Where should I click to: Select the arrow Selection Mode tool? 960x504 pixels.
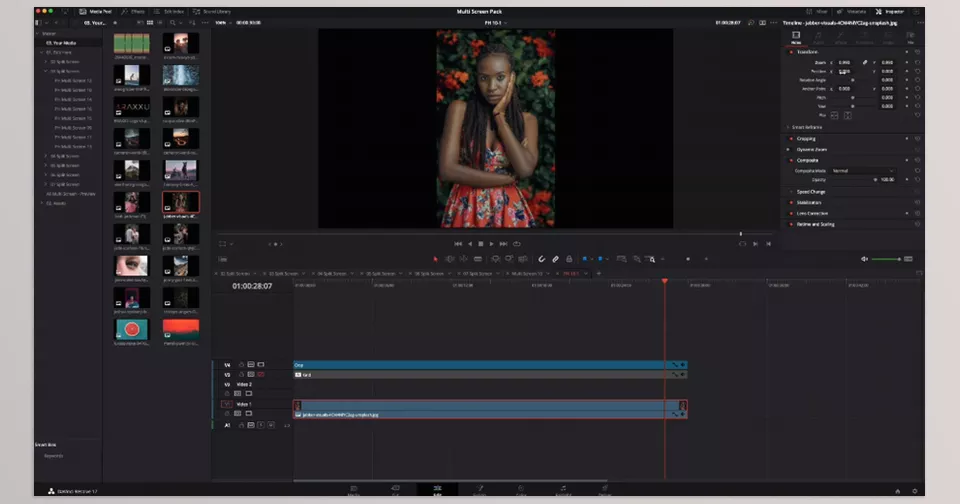(435, 259)
